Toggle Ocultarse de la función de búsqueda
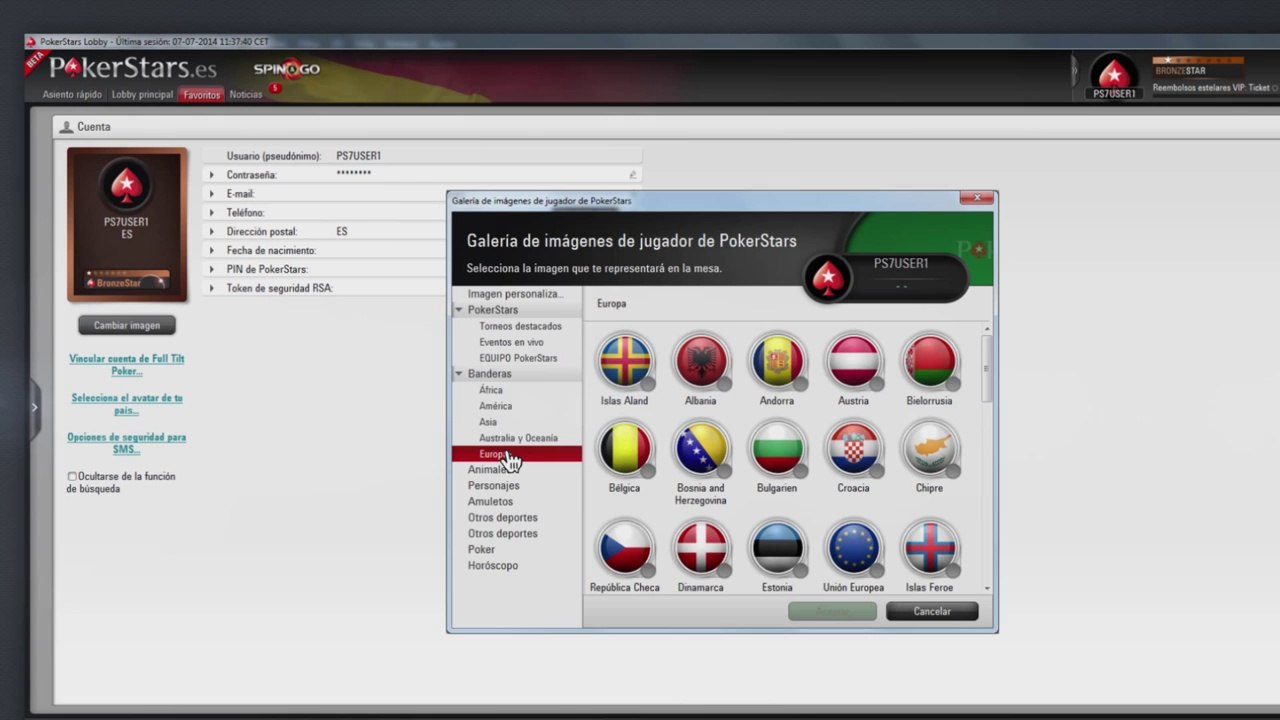Viewport: 1280px width, 720px height. tap(72, 477)
